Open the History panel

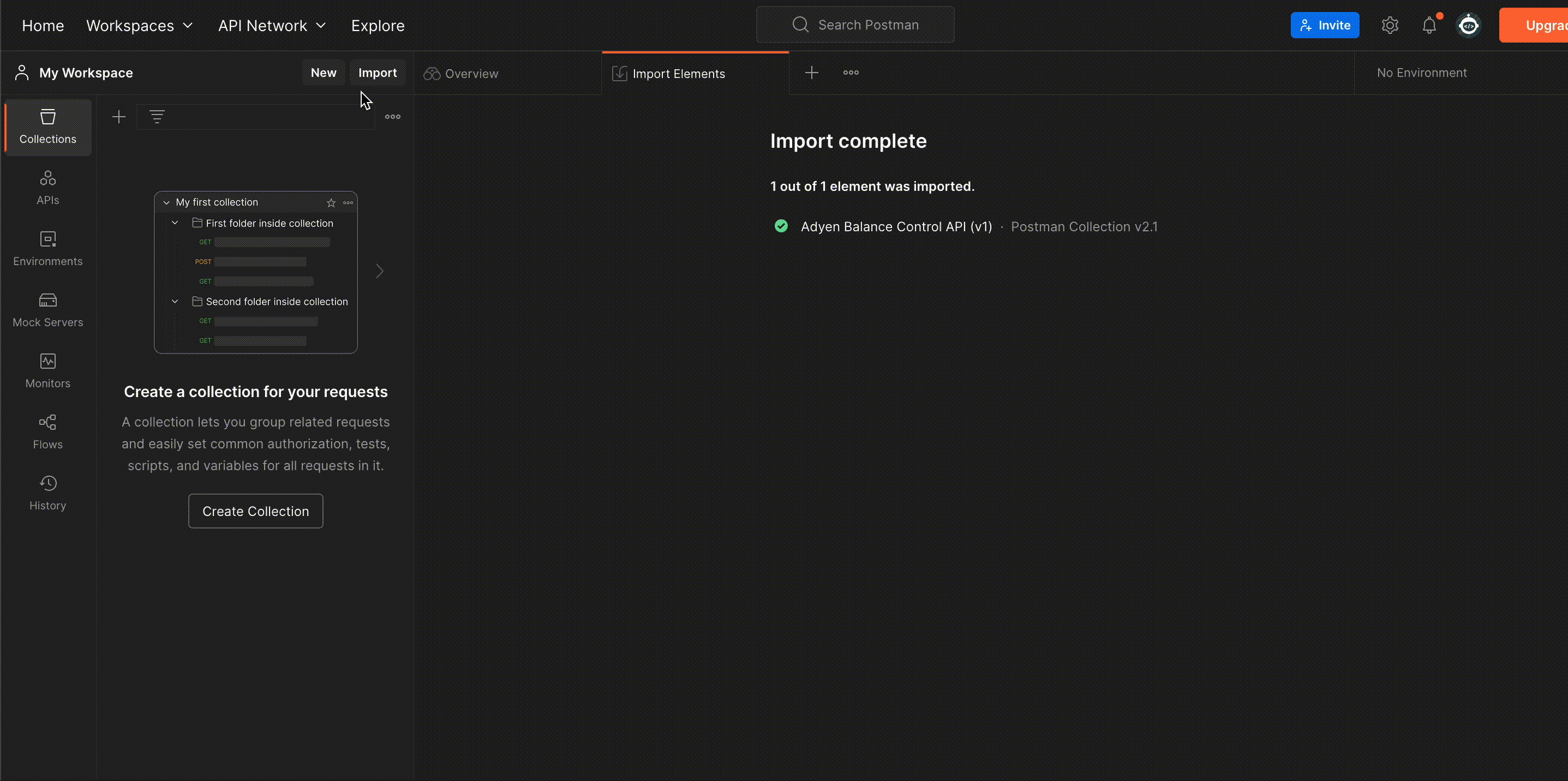coord(47,491)
